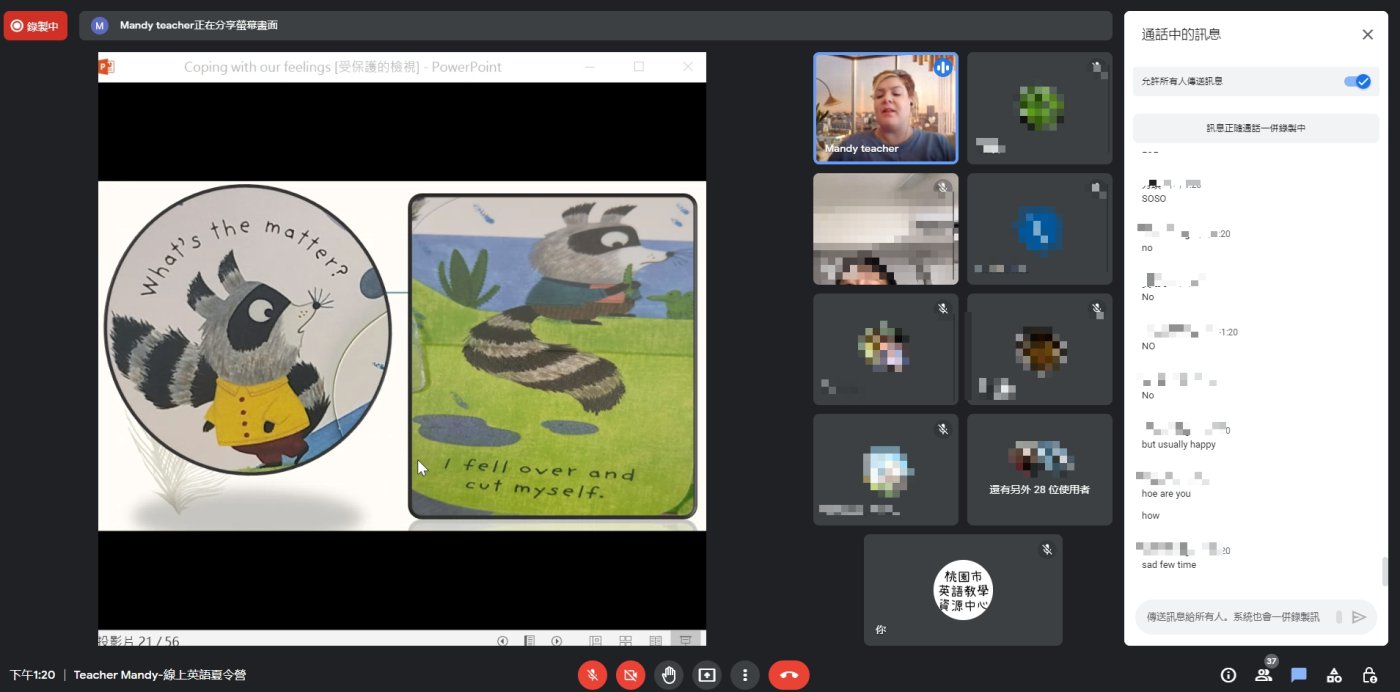Switch PowerPoint to slide sorter view
This screenshot has height=692, width=1400.
[625, 641]
